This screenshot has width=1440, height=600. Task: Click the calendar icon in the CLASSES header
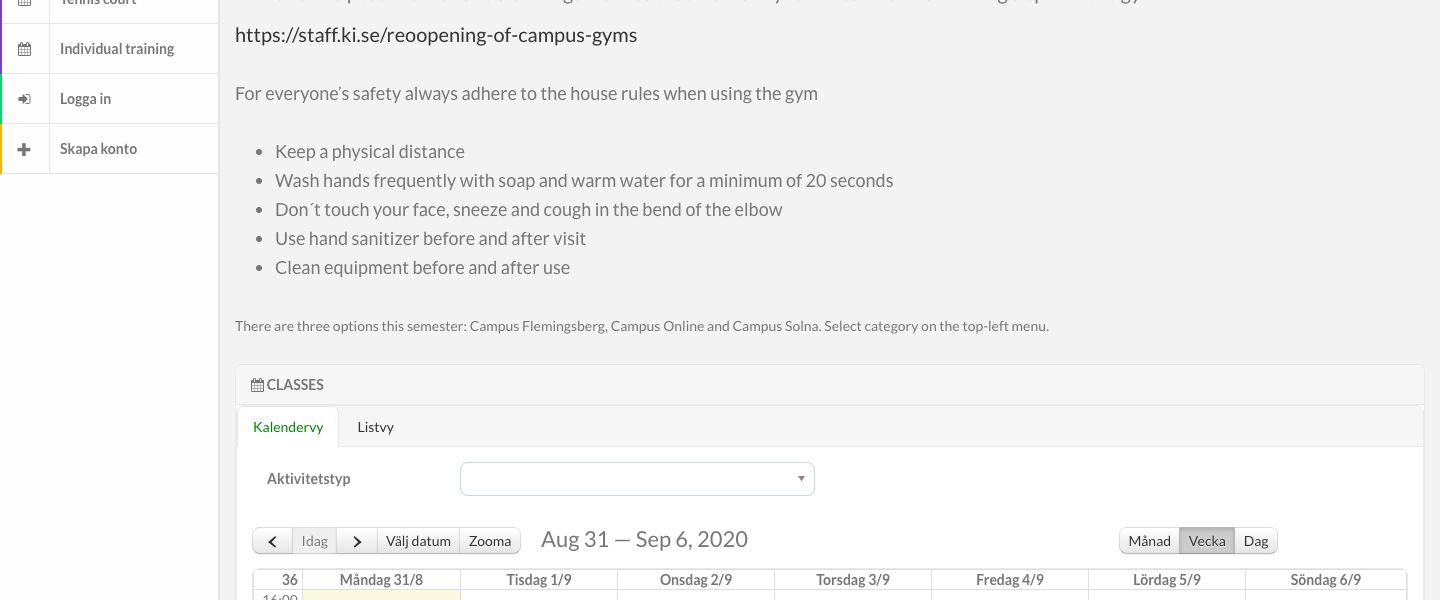(x=257, y=385)
